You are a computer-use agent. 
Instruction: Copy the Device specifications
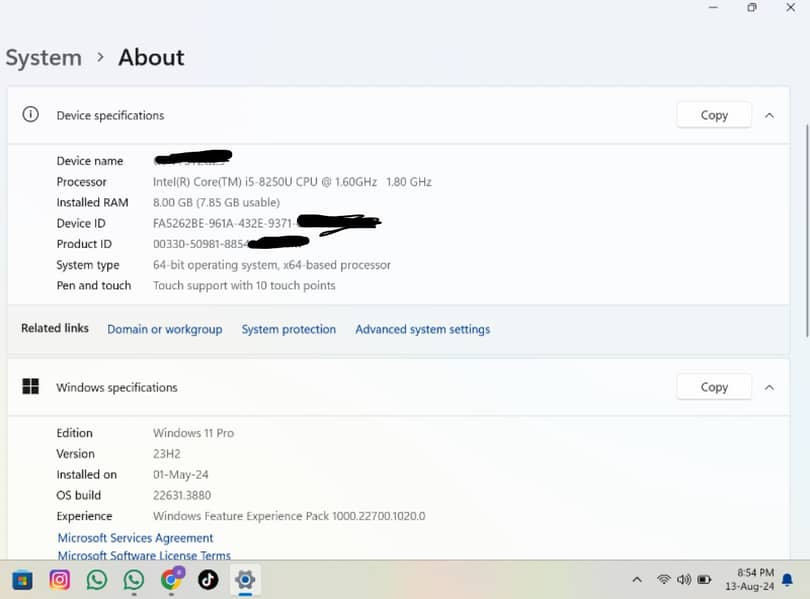[x=714, y=115]
